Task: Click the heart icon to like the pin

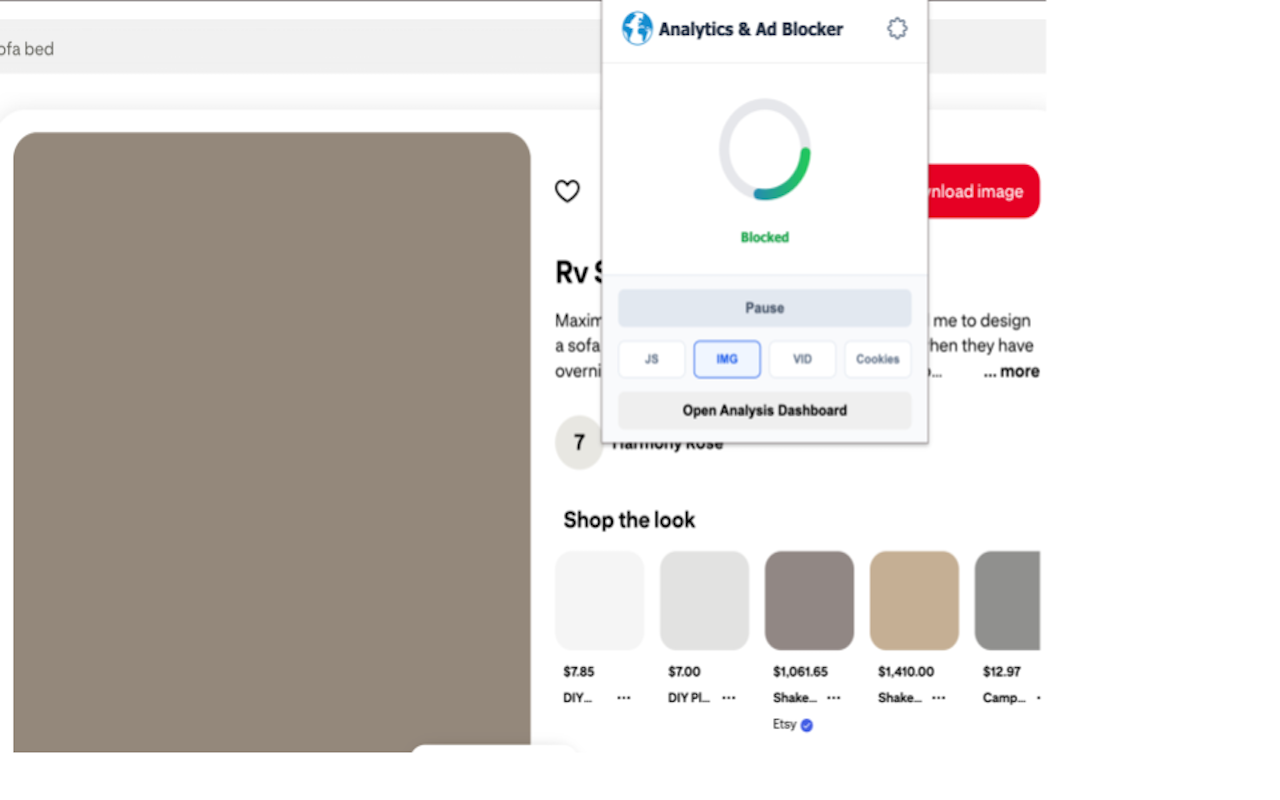Action: pos(567,191)
